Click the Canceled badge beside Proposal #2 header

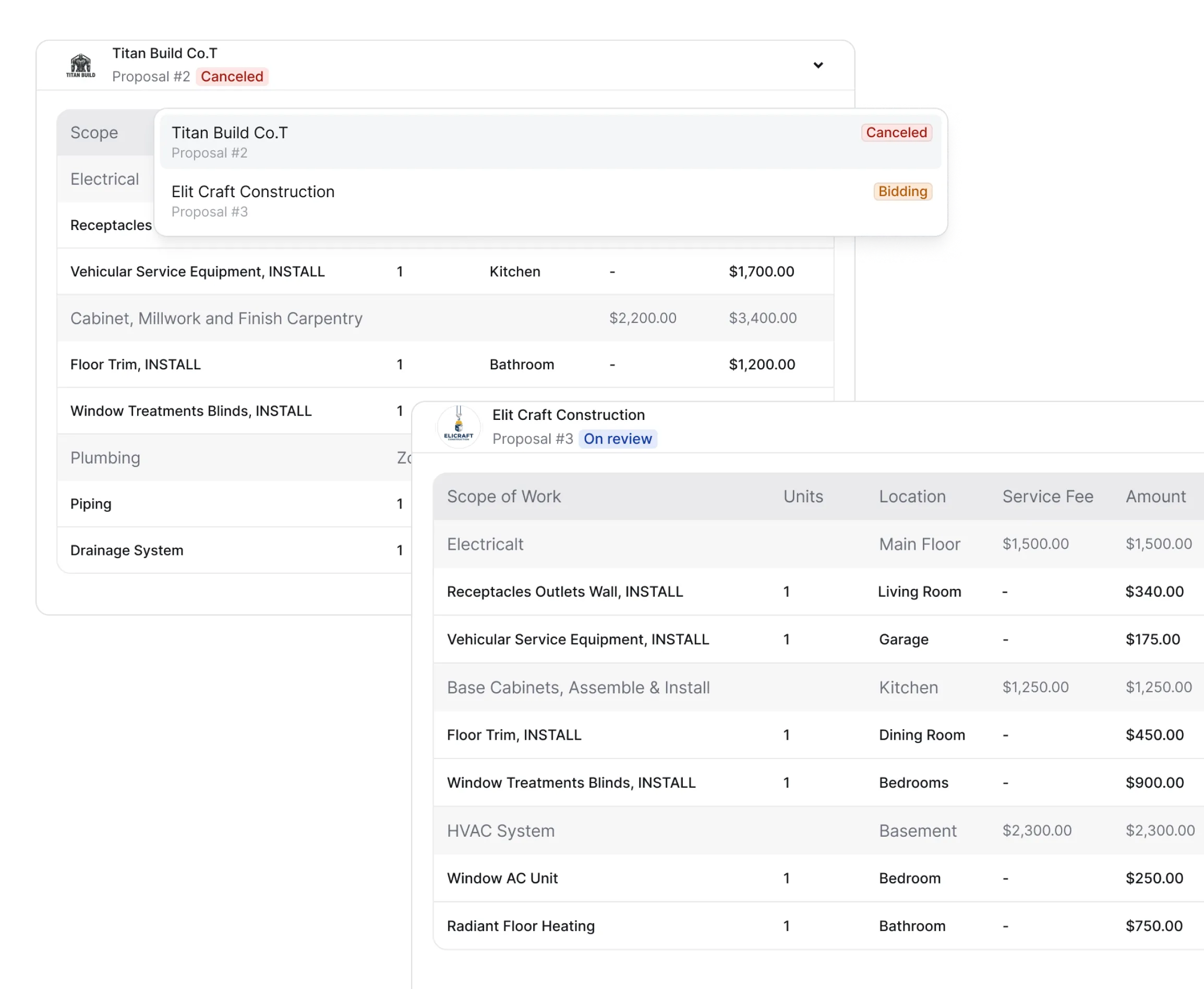pyautogui.click(x=232, y=76)
